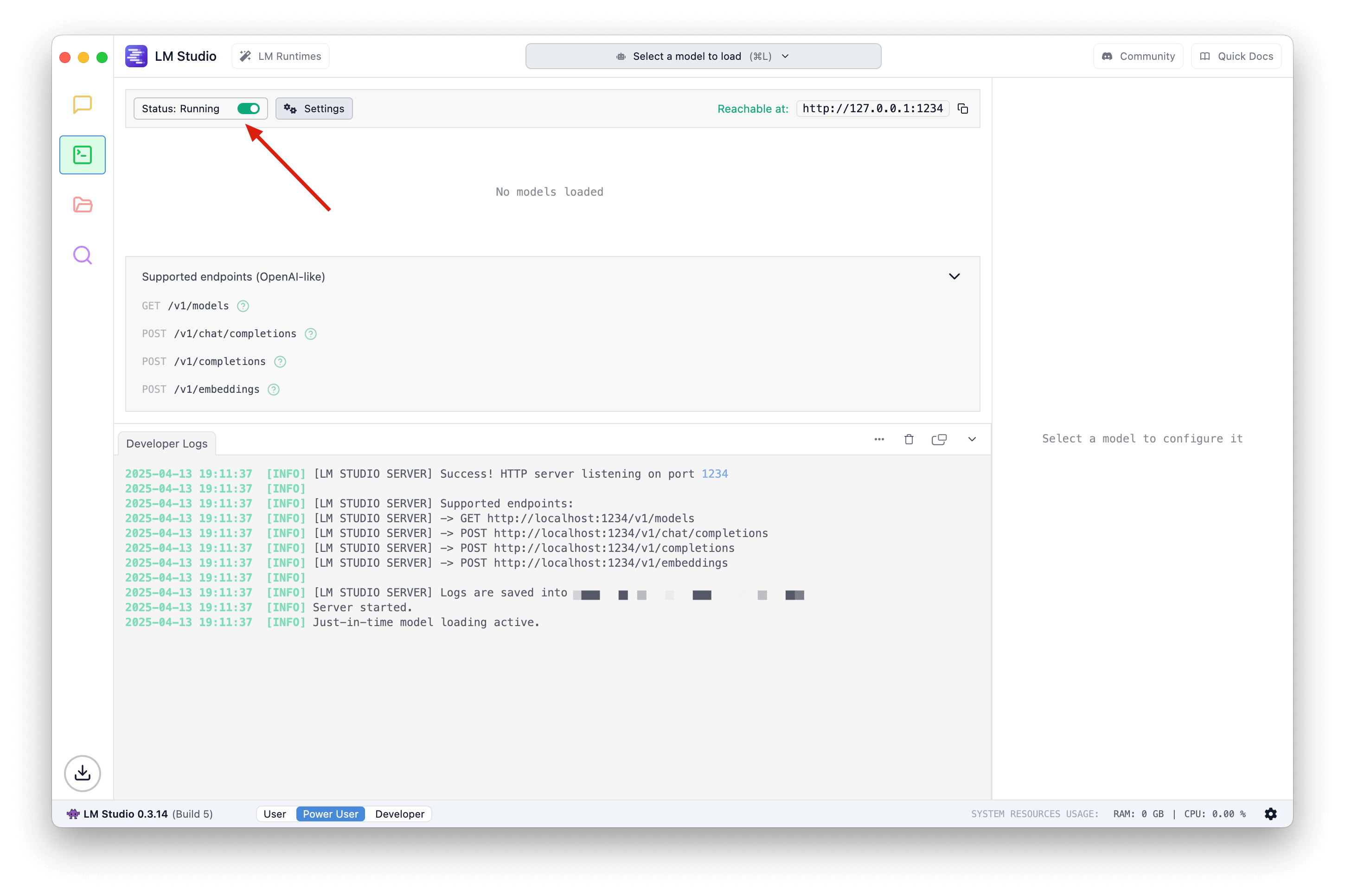The width and height of the screenshot is (1345, 896).
Task: Open the Developer server view in the sidebar
Action: coord(82,155)
